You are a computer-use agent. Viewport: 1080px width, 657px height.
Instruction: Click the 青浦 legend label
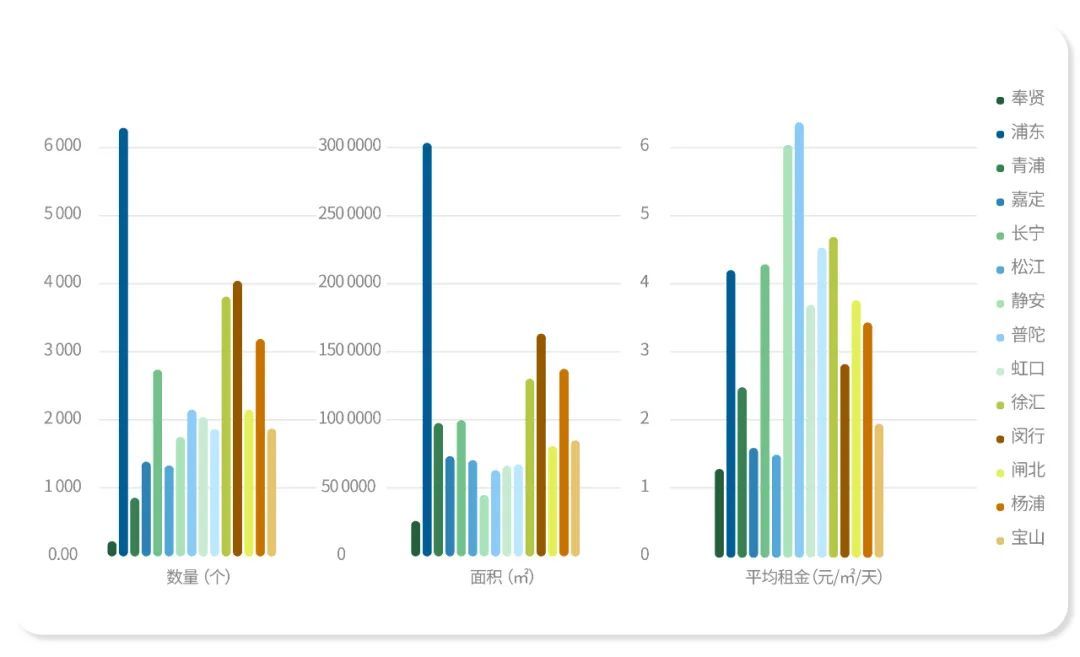click(x=1028, y=166)
